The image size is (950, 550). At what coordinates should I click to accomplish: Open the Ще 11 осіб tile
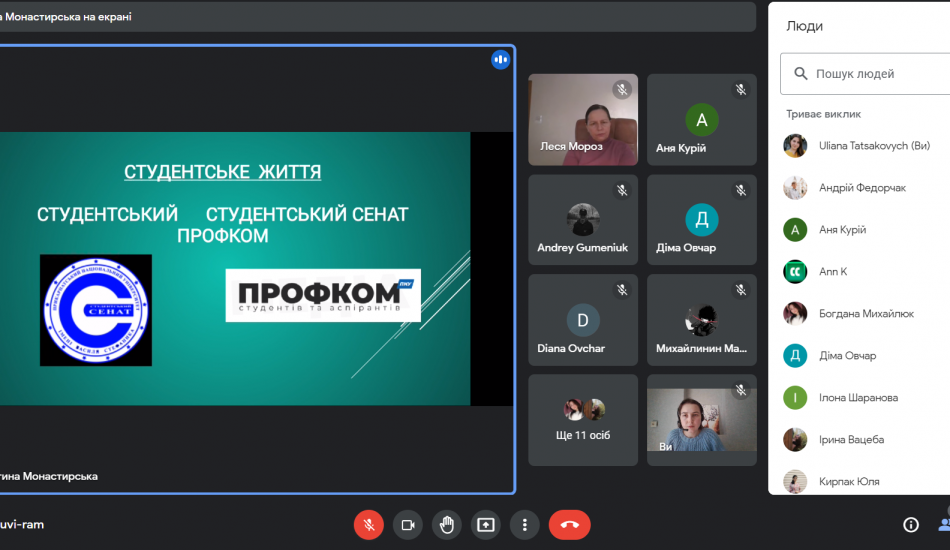point(583,420)
